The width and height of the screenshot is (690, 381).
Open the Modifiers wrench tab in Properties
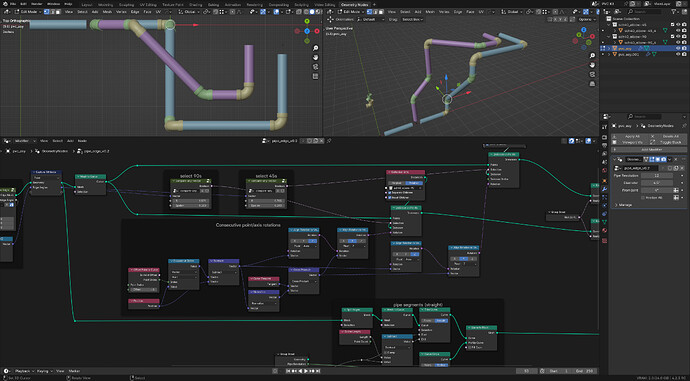coord(605,189)
